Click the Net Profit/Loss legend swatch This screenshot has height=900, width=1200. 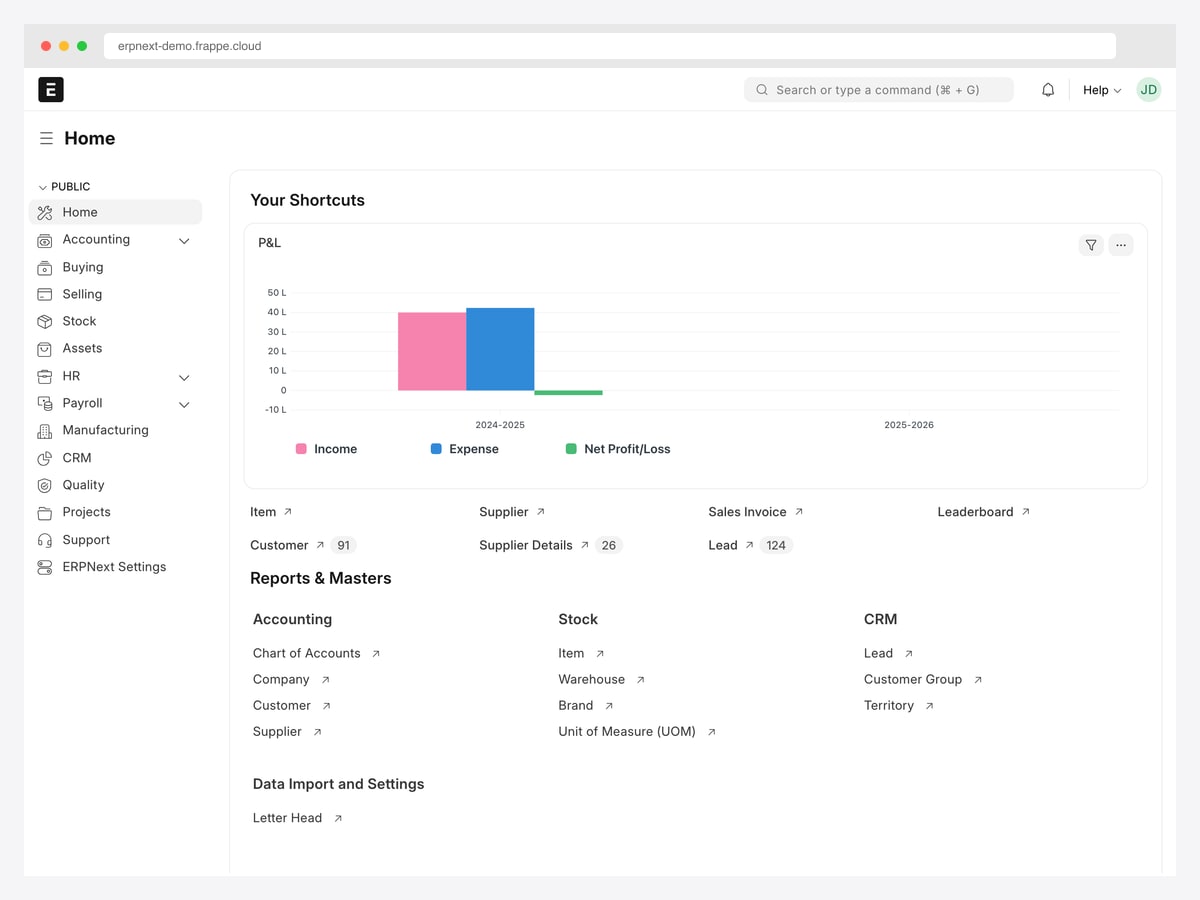pos(571,450)
